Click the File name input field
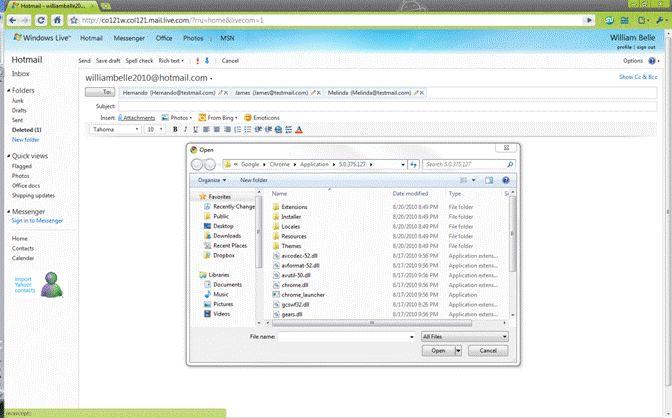The image size is (672, 418). pos(346,337)
